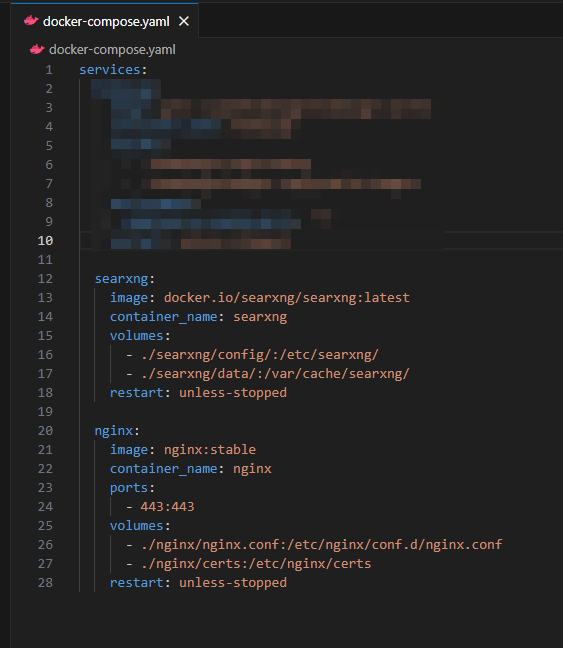Close the docker-compose.yaml tab
The height and width of the screenshot is (648, 563).
[184, 21]
